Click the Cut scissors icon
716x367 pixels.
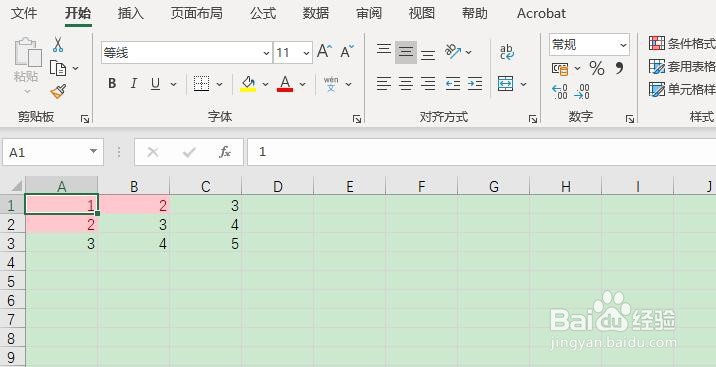pyautogui.click(x=58, y=45)
